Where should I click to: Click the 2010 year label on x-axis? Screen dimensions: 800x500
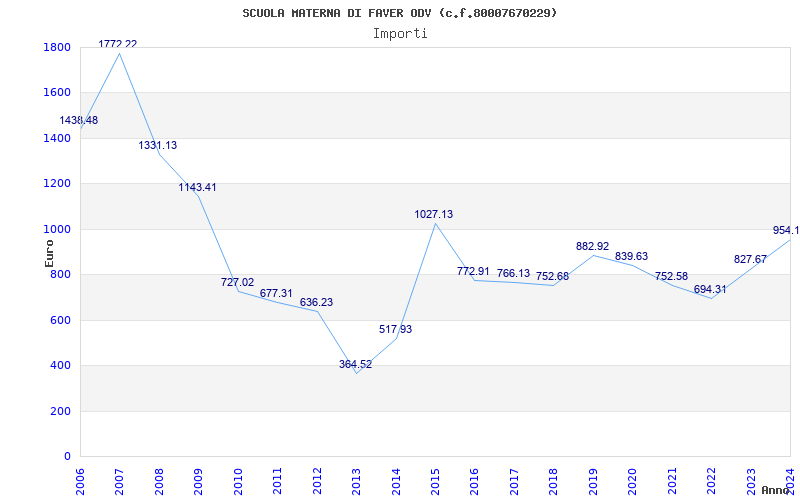(x=238, y=478)
